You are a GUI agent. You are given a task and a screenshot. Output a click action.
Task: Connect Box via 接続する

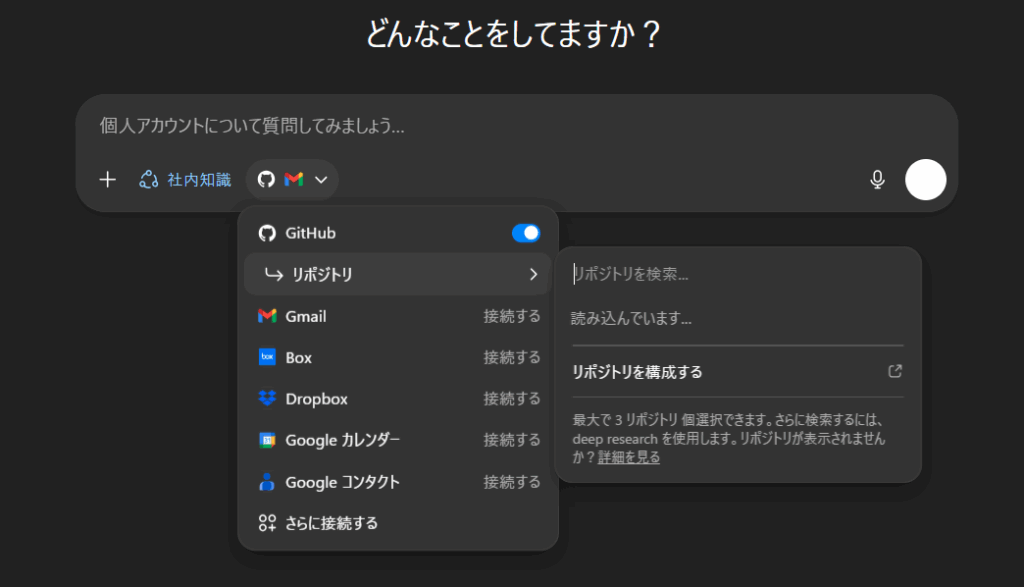512,357
